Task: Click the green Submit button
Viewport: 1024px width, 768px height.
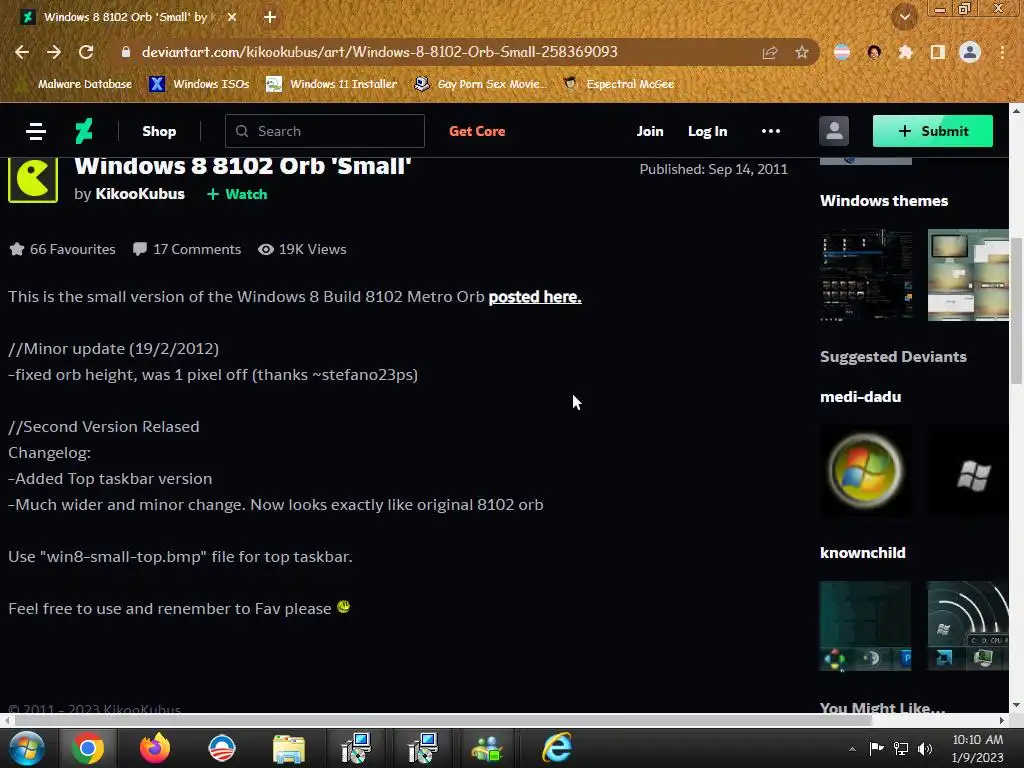Action: 933,131
